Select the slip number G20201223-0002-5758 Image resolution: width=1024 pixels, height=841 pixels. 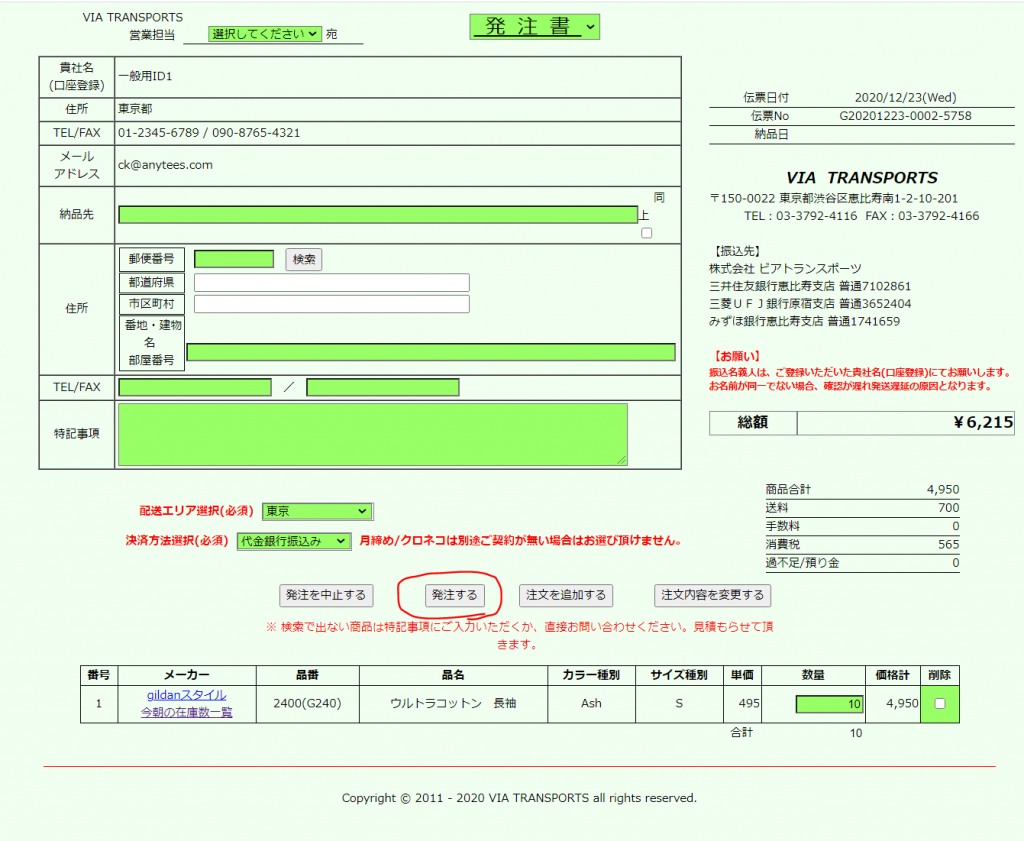[x=905, y=116]
